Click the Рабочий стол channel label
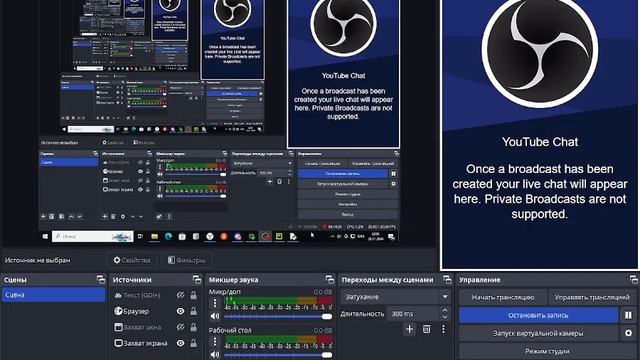Viewport: 640px width, 360px height. [x=230, y=330]
